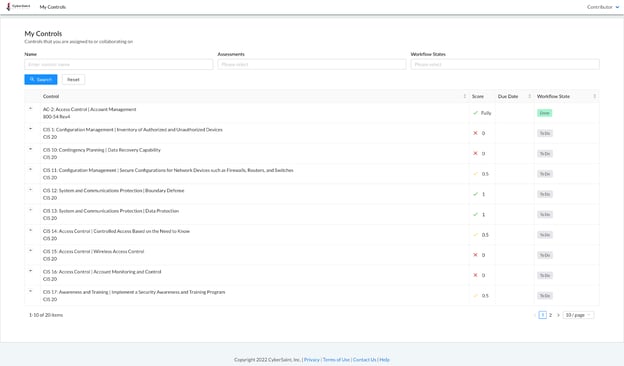
Task: Click the control Name input field
Action: pyautogui.click(x=119, y=64)
